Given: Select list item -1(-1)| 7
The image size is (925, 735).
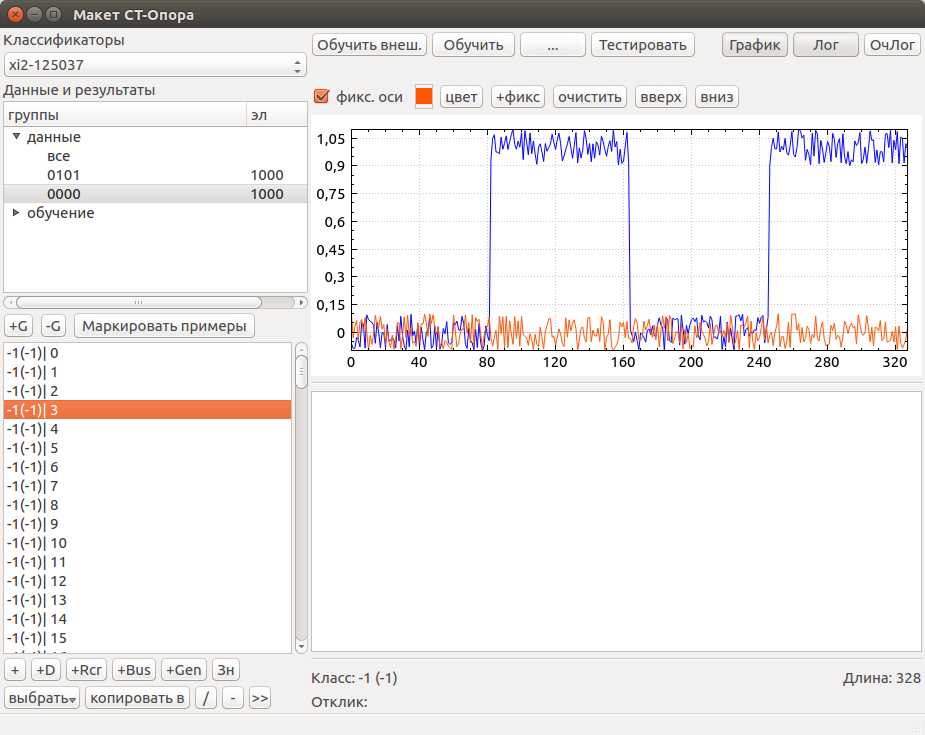Looking at the screenshot, I should click(147, 486).
